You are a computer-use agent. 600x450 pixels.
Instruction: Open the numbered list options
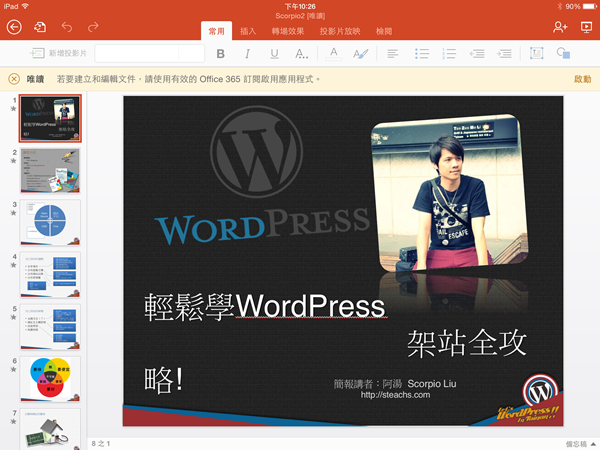[450, 53]
